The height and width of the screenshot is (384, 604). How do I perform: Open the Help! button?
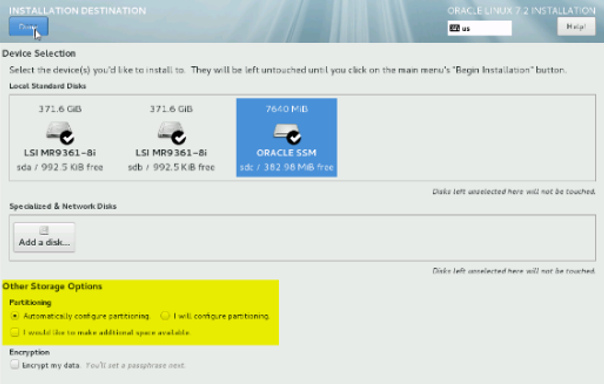(x=576, y=27)
